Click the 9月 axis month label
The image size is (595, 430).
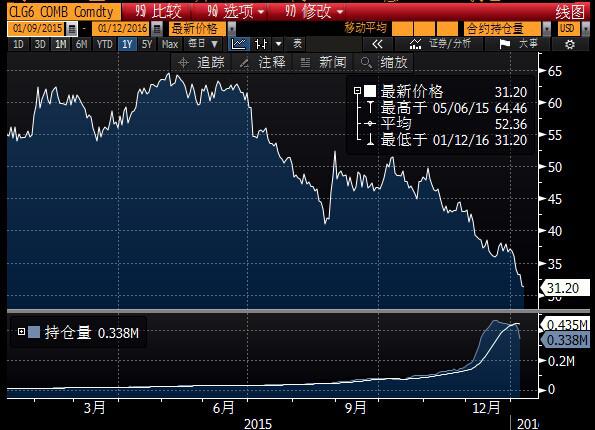click(355, 408)
